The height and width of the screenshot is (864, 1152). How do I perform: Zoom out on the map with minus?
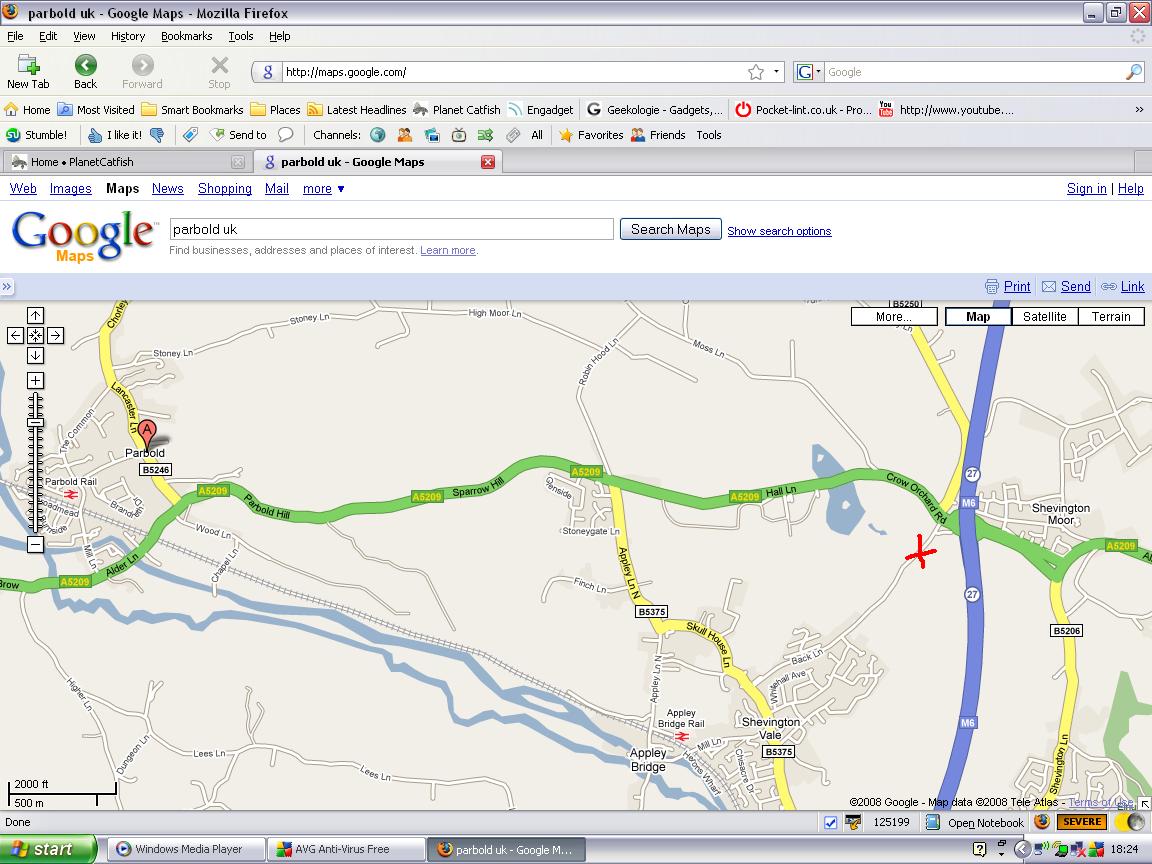pyautogui.click(x=35, y=544)
